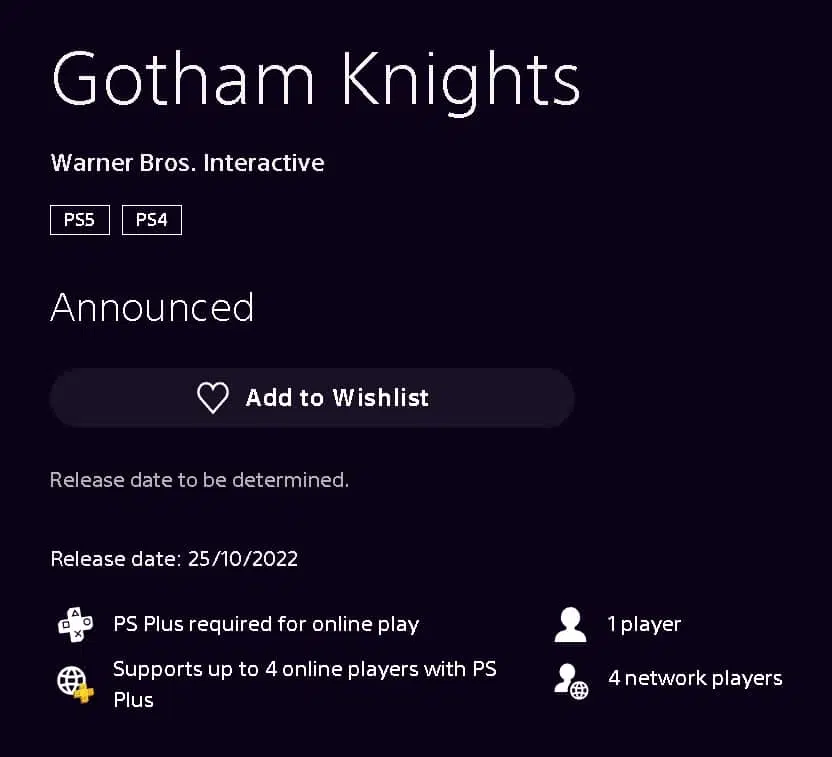The width and height of the screenshot is (832, 757).
Task: Click 'PS Plus required for online play' text
Action: (x=266, y=624)
